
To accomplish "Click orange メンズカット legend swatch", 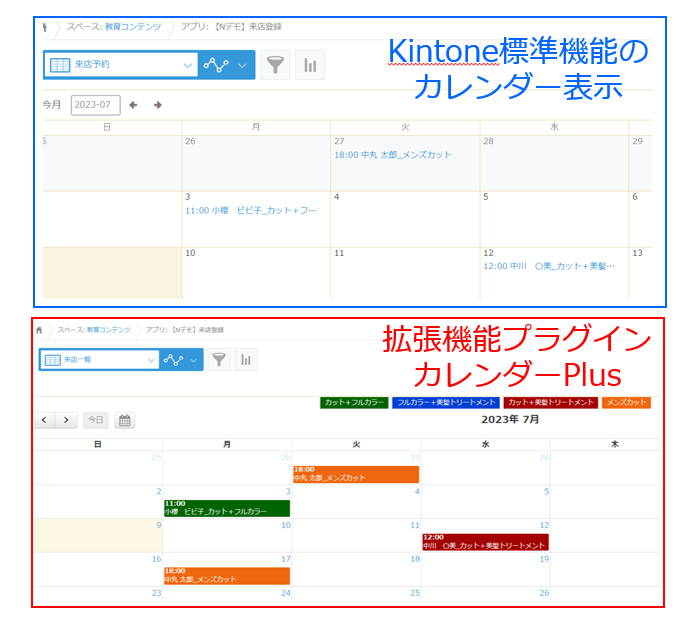I will pos(626,403).
